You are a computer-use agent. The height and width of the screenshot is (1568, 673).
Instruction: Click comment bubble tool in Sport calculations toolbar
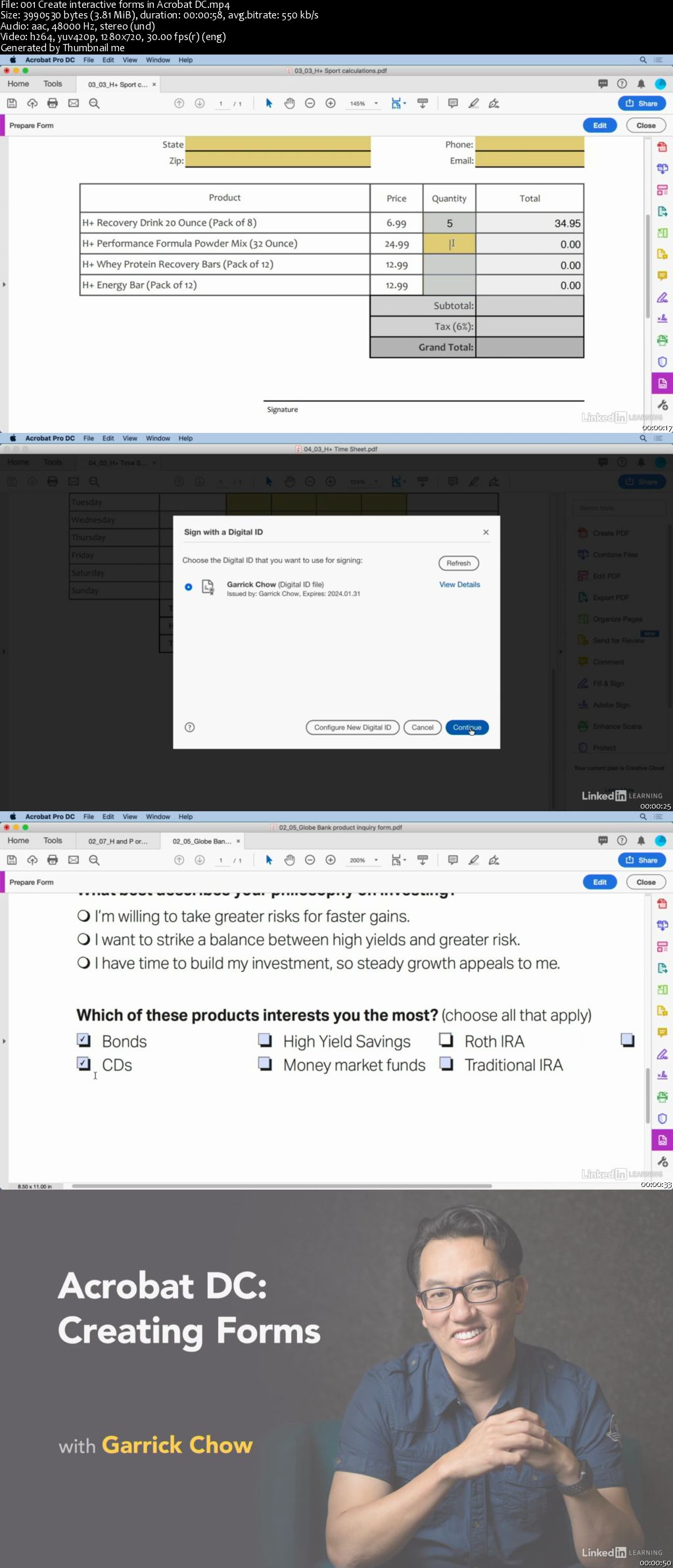(453, 103)
